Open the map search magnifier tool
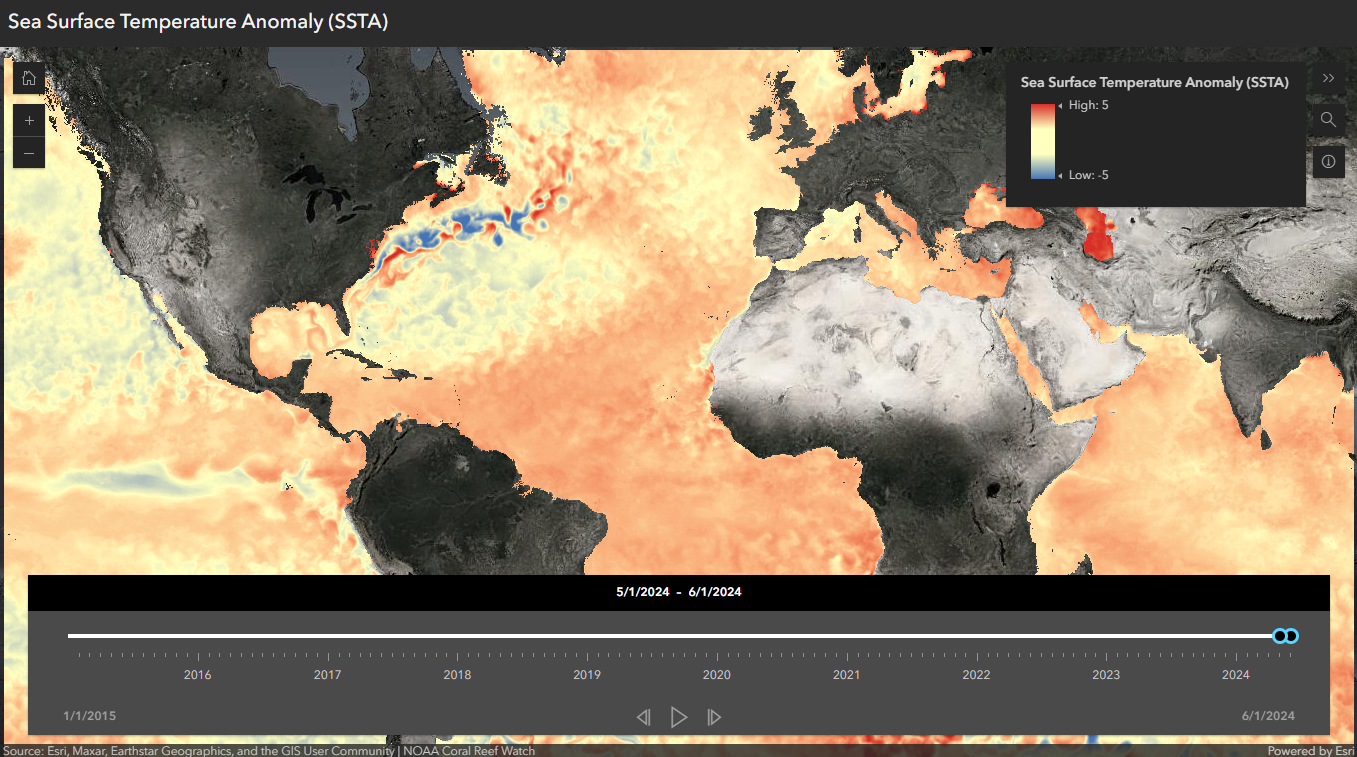 click(1328, 120)
